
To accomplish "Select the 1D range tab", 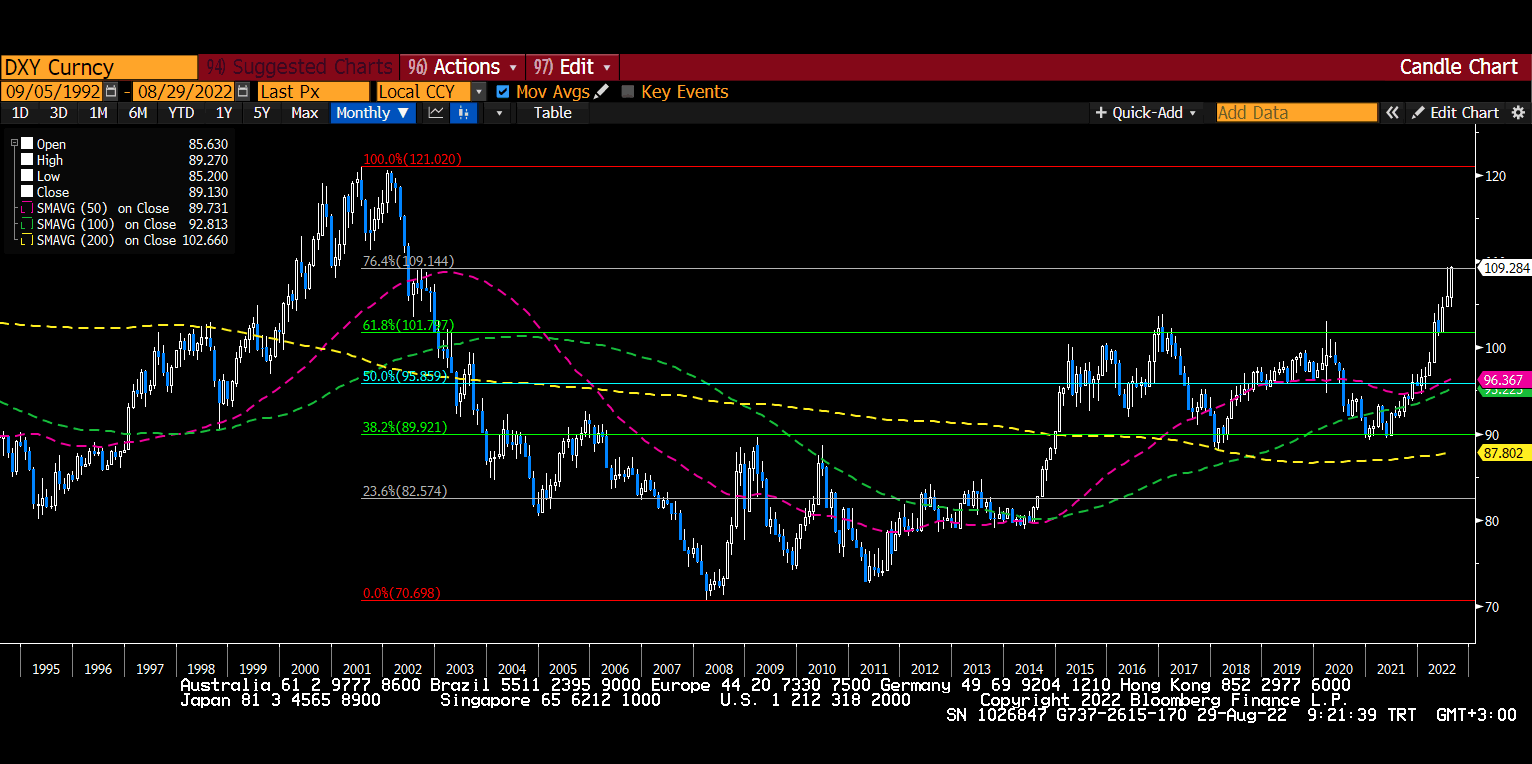I will [20, 113].
